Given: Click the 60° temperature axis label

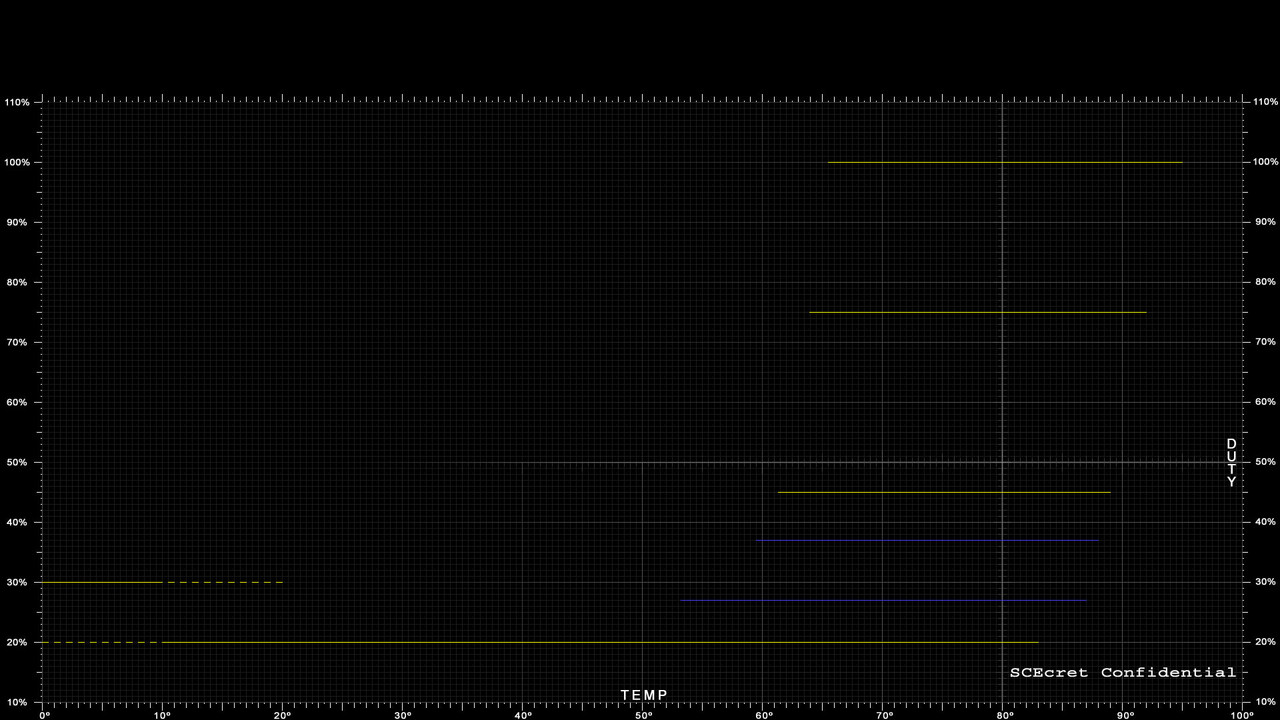Looking at the screenshot, I should [x=762, y=715].
